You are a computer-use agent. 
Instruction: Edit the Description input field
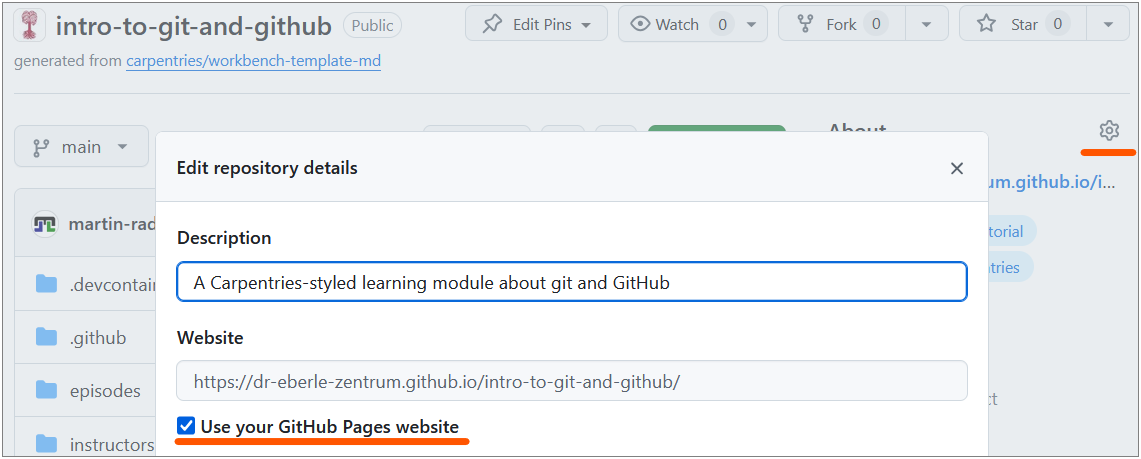(571, 282)
